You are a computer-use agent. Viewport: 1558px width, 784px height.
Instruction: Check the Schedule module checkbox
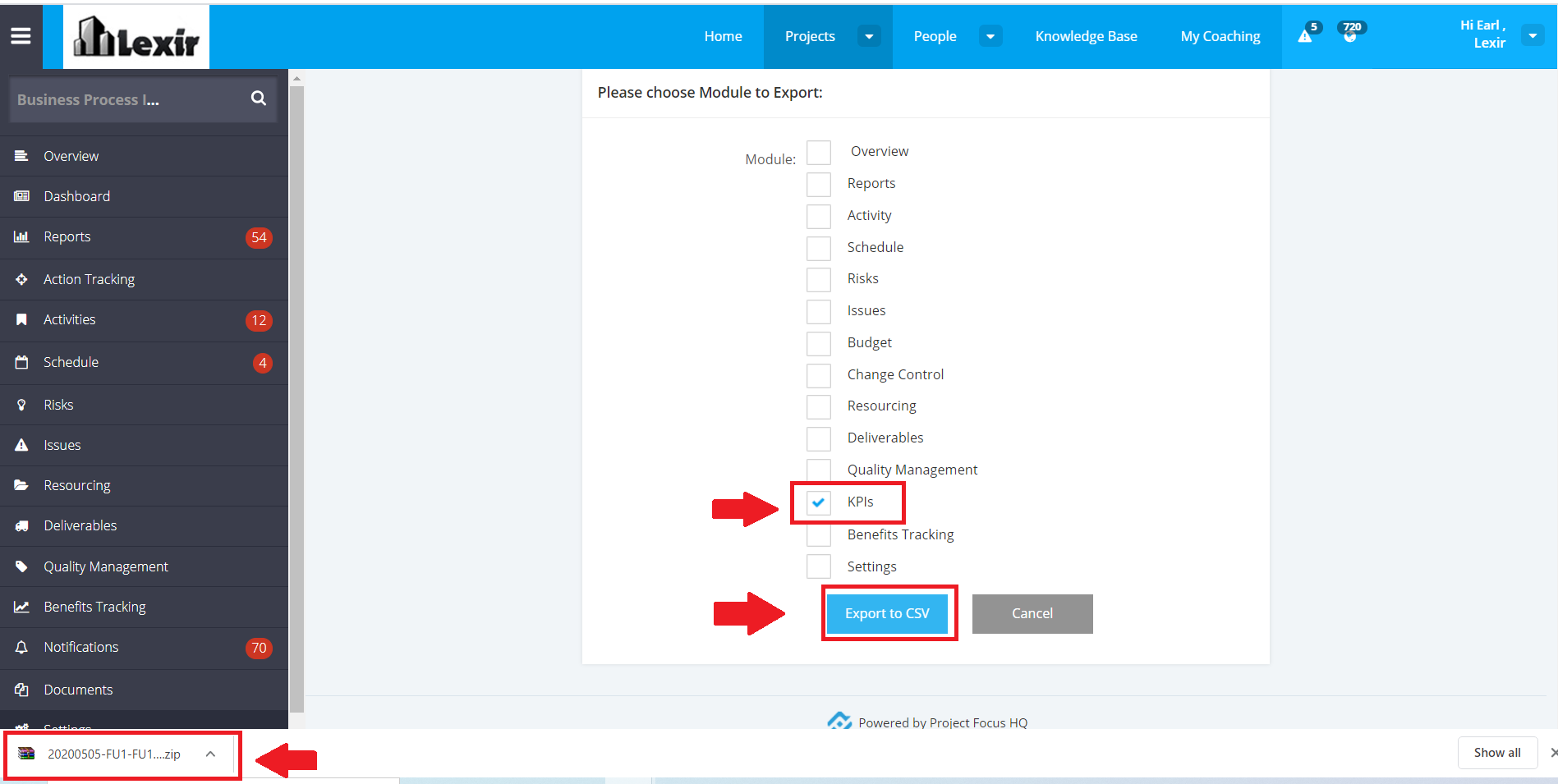819,249
